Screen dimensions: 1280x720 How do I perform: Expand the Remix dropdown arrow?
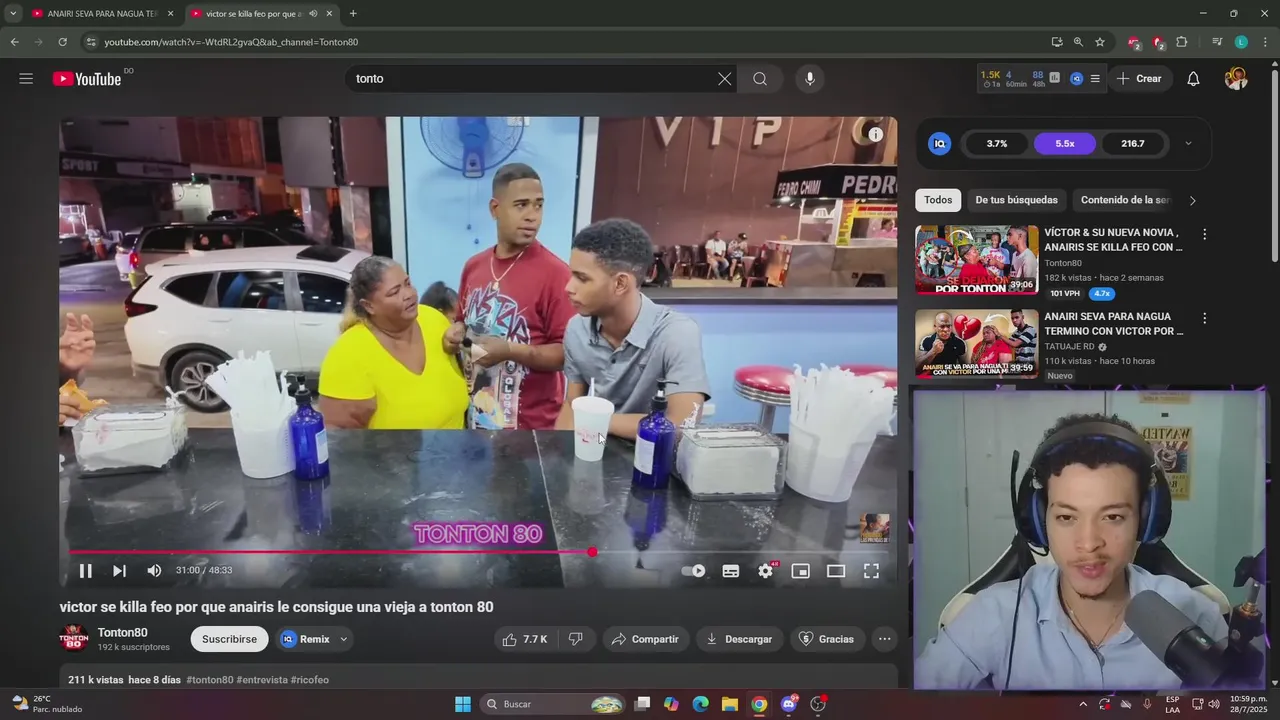[344, 639]
